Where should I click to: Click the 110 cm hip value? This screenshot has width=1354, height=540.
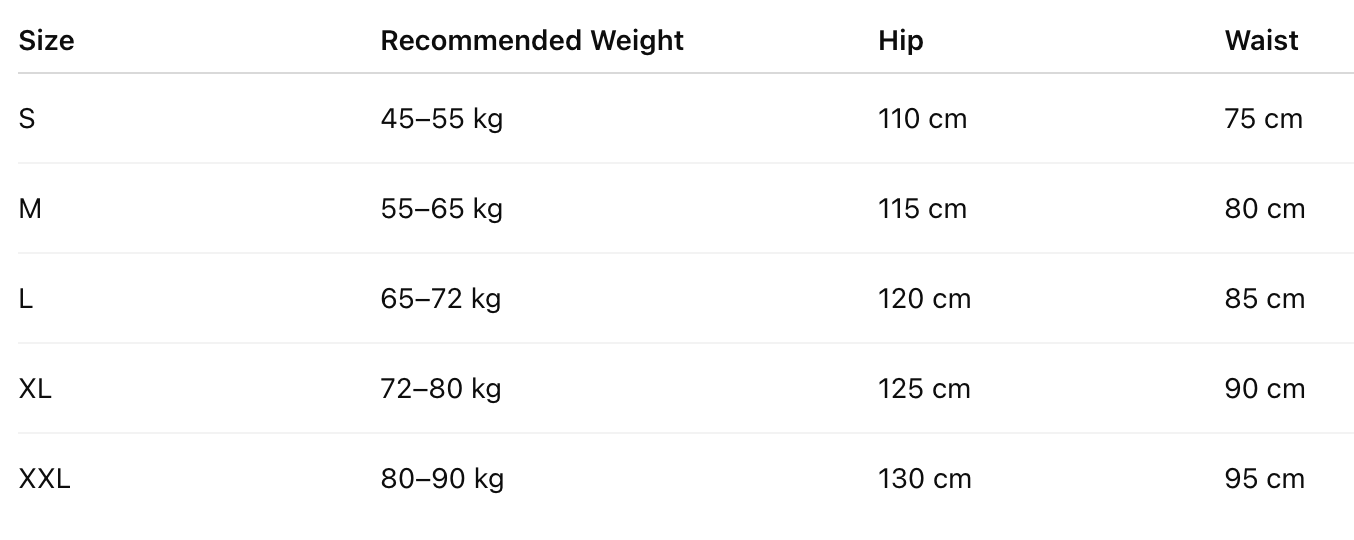click(x=923, y=119)
